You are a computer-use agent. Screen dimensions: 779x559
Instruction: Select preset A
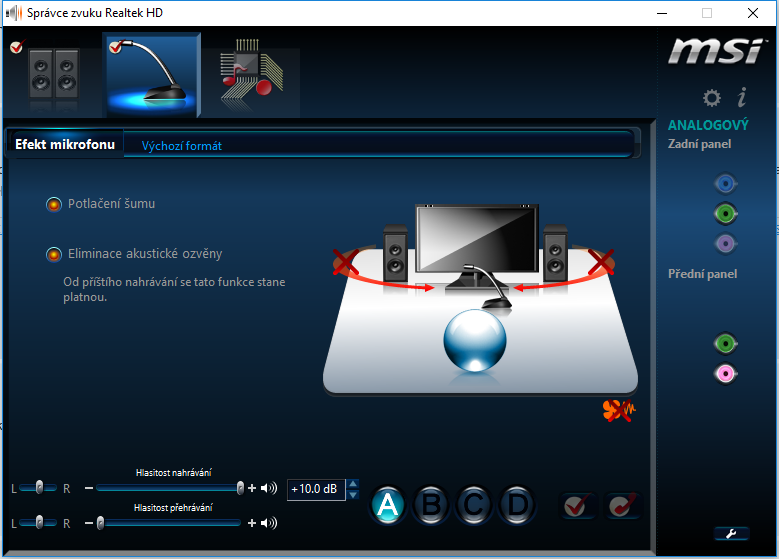pyautogui.click(x=388, y=505)
